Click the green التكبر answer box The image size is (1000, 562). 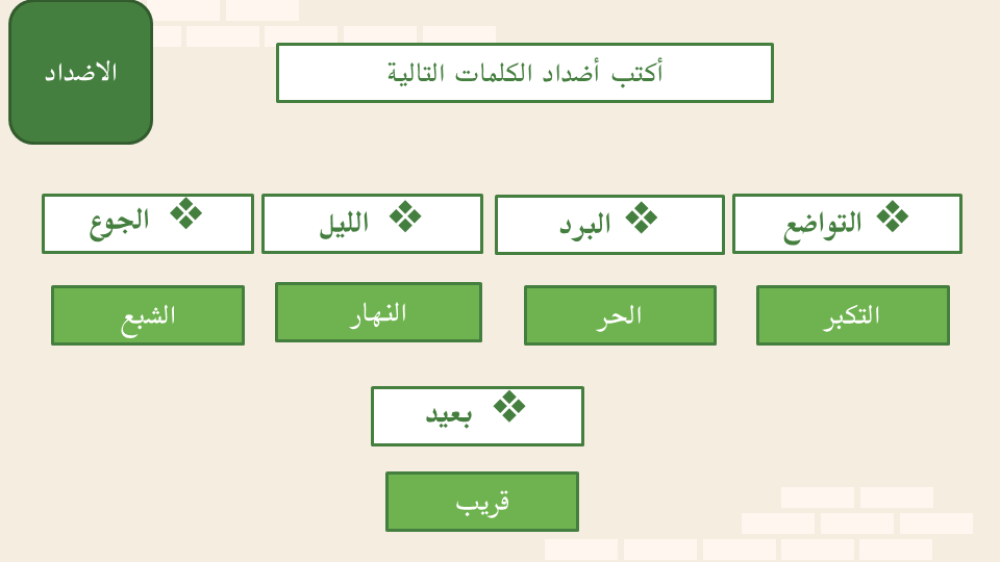853,316
